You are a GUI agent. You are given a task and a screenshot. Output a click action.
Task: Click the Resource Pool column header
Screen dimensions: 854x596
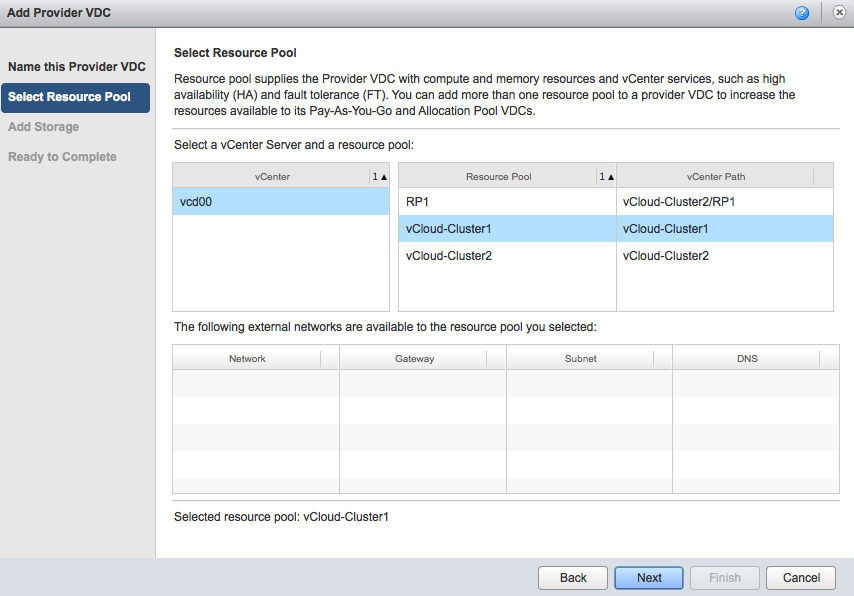point(498,177)
